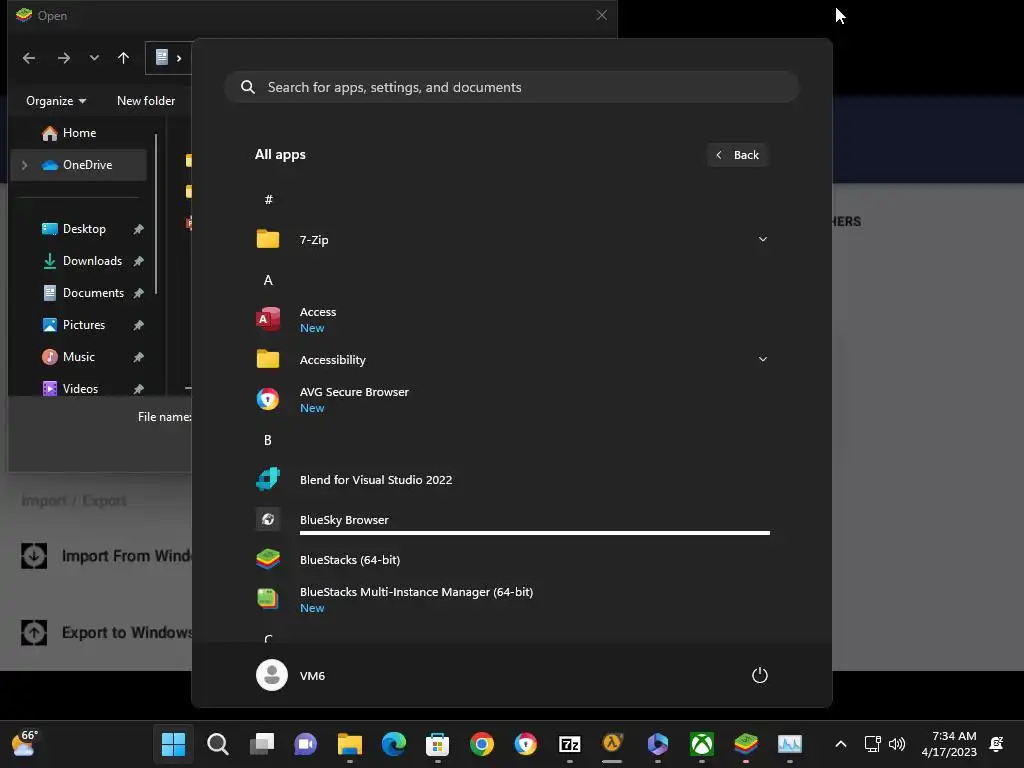Click the address bar documents icon

click(161, 57)
